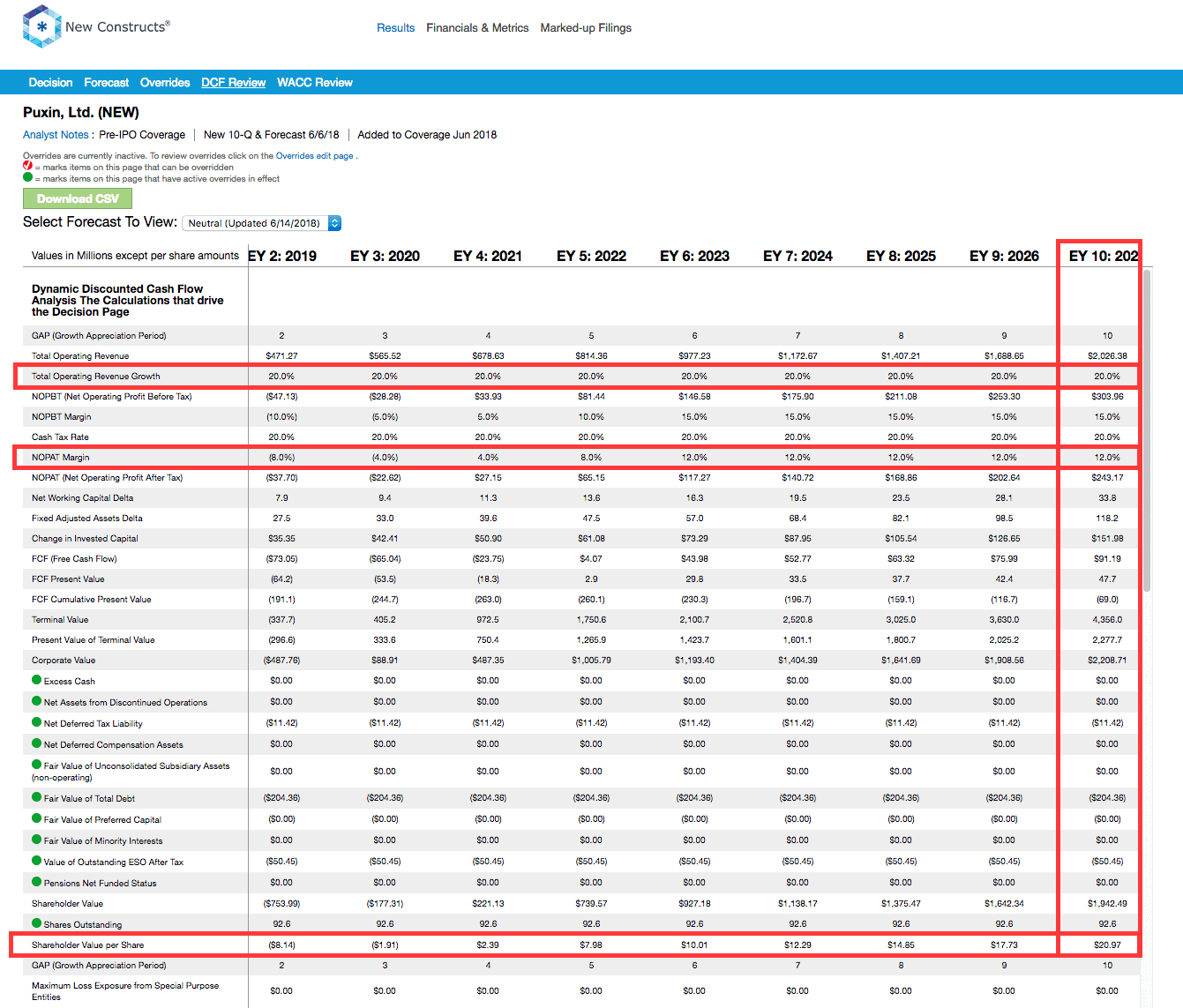1183x1008 pixels.
Task: Open Marked-up Filings tab
Action: (586, 28)
